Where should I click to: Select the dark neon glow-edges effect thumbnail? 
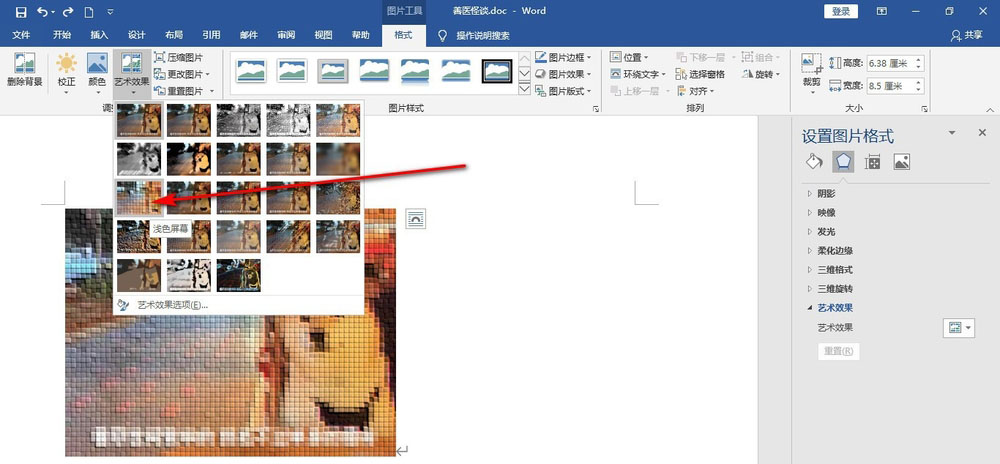pyautogui.click(x=239, y=275)
